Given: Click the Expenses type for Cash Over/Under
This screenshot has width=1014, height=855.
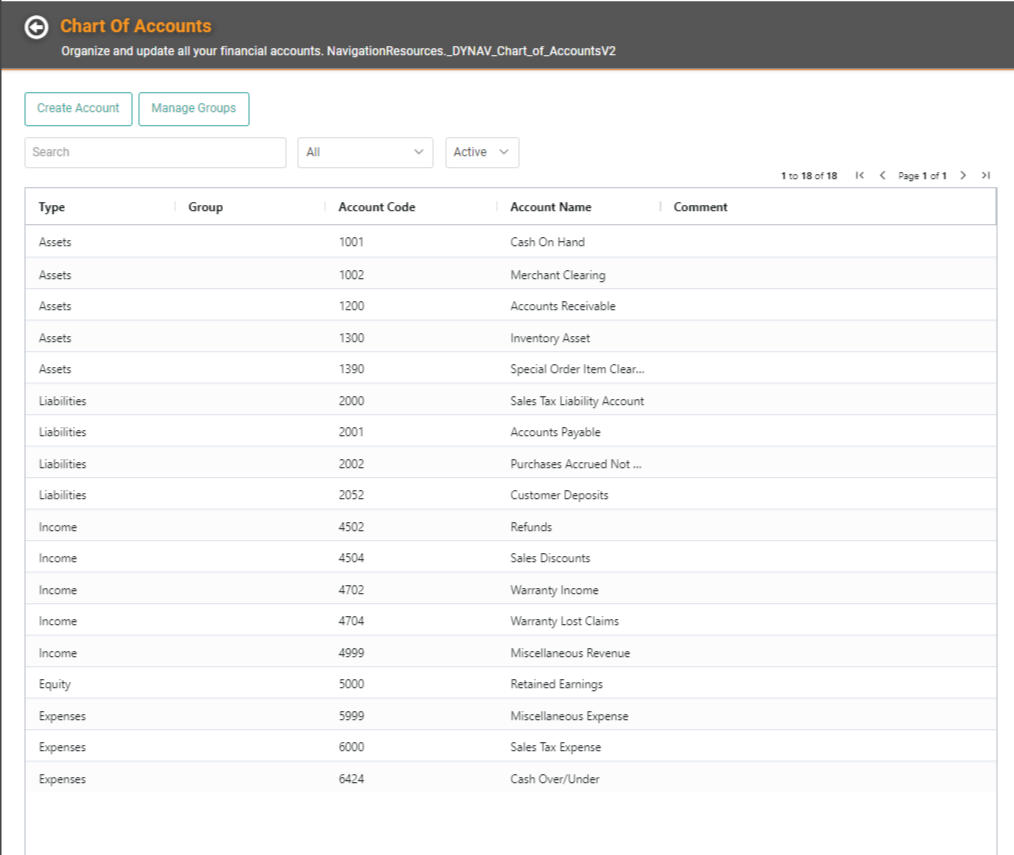Looking at the screenshot, I should (62, 779).
